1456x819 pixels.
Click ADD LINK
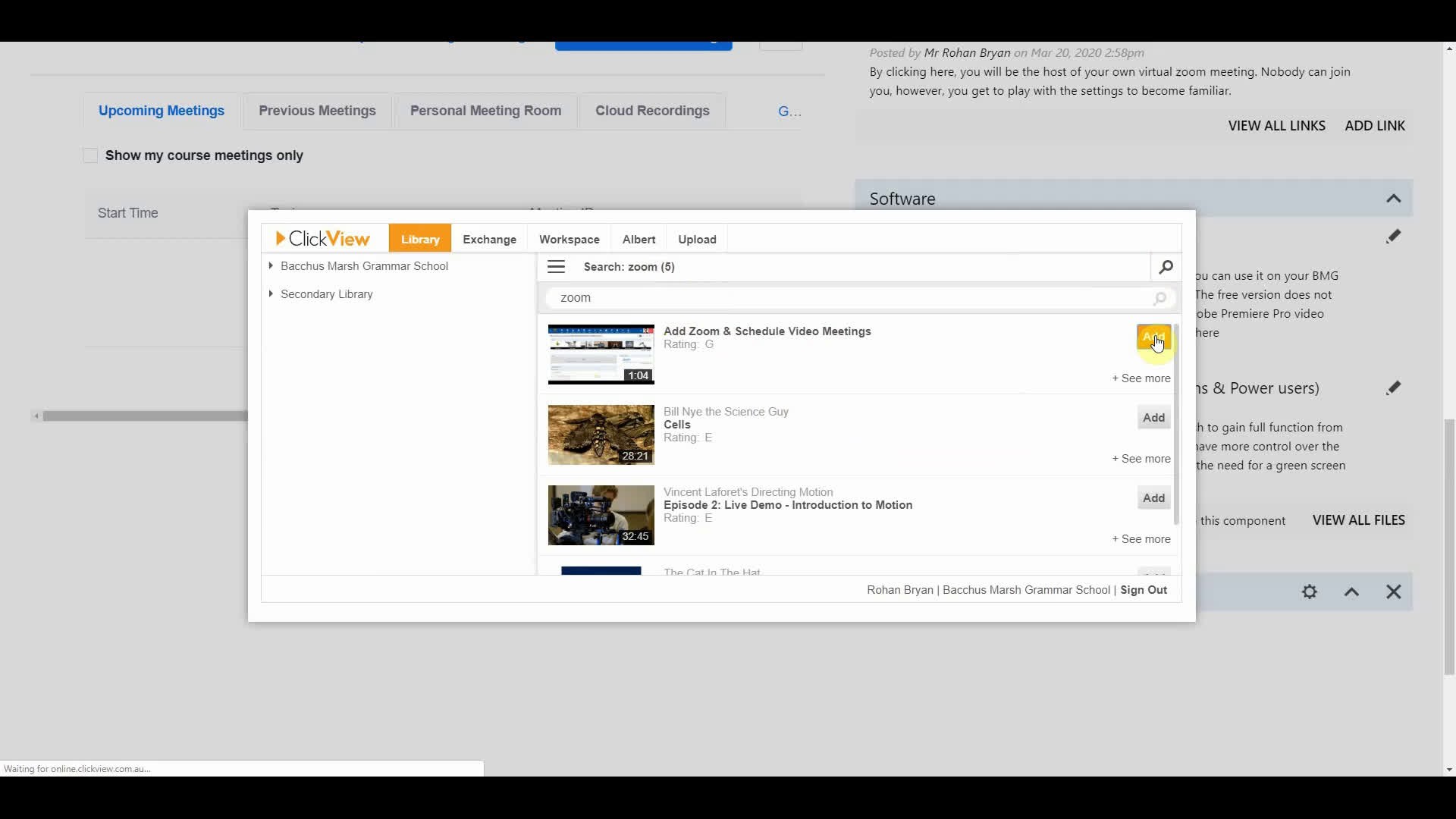coord(1375,126)
